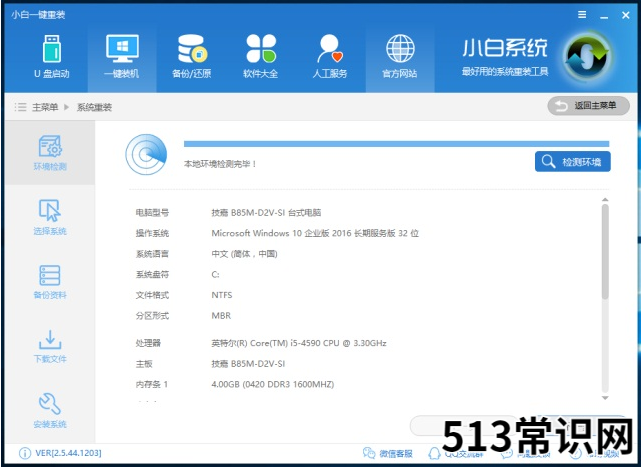Open 人工服务 support
This screenshot has height=467, width=643.
pos(330,57)
